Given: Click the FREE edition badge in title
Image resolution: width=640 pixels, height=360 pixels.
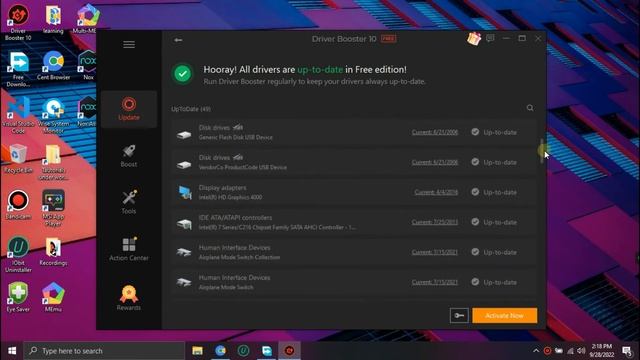Looking at the screenshot, I should 389,39.
